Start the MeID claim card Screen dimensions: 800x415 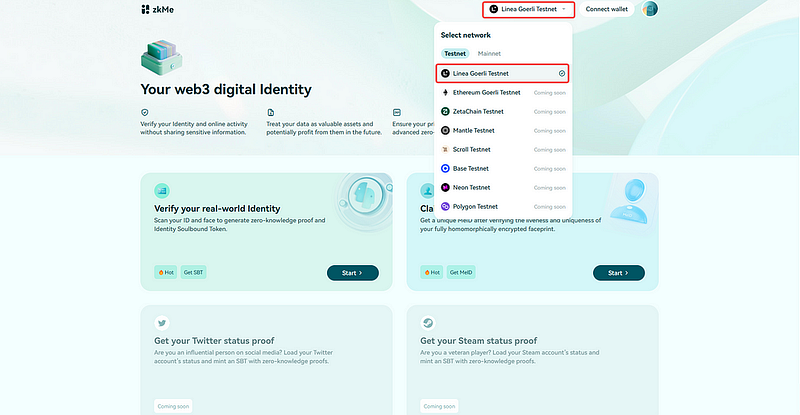[x=618, y=273]
